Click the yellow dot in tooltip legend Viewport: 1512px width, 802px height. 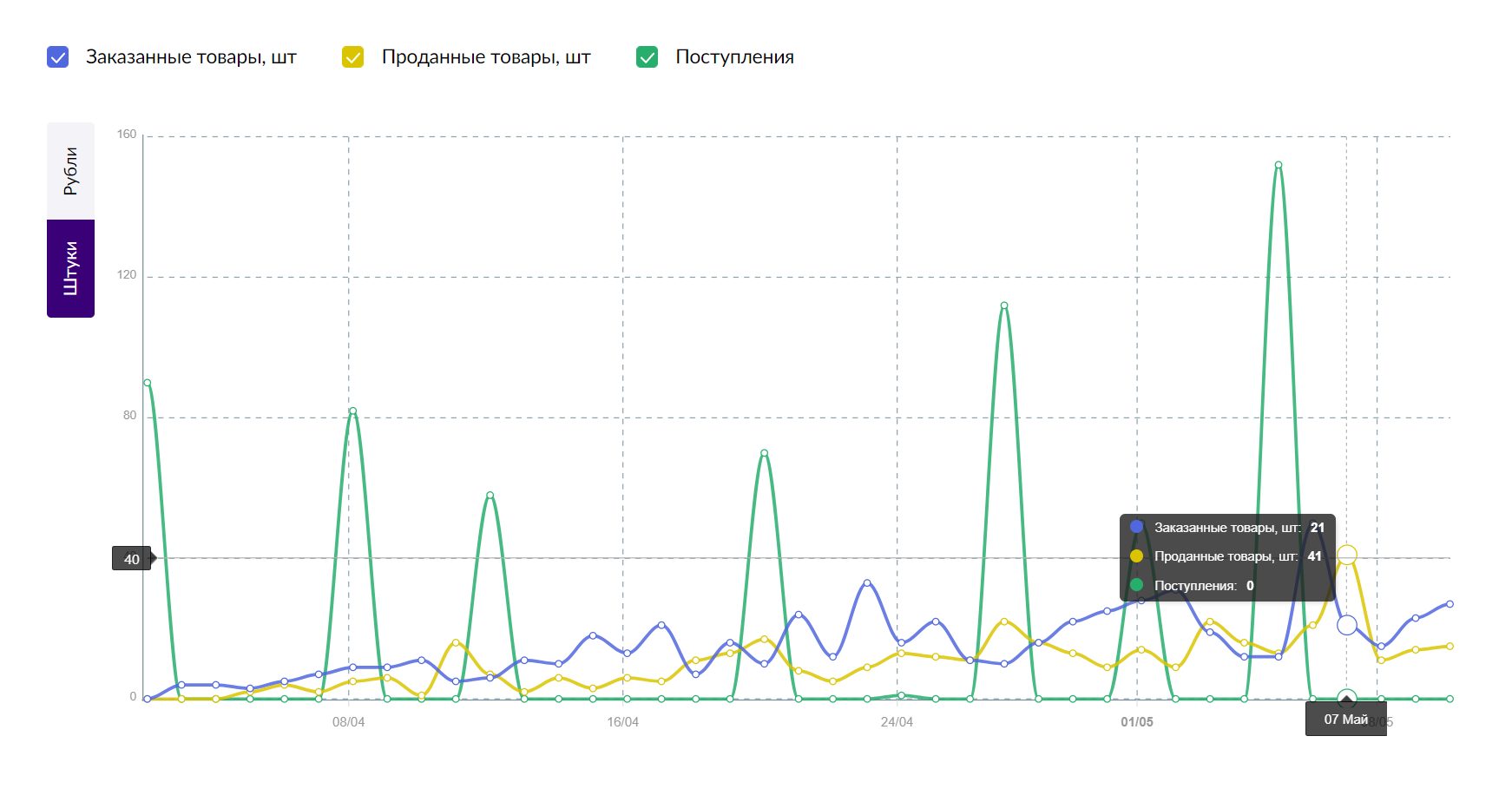[1137, 556]
